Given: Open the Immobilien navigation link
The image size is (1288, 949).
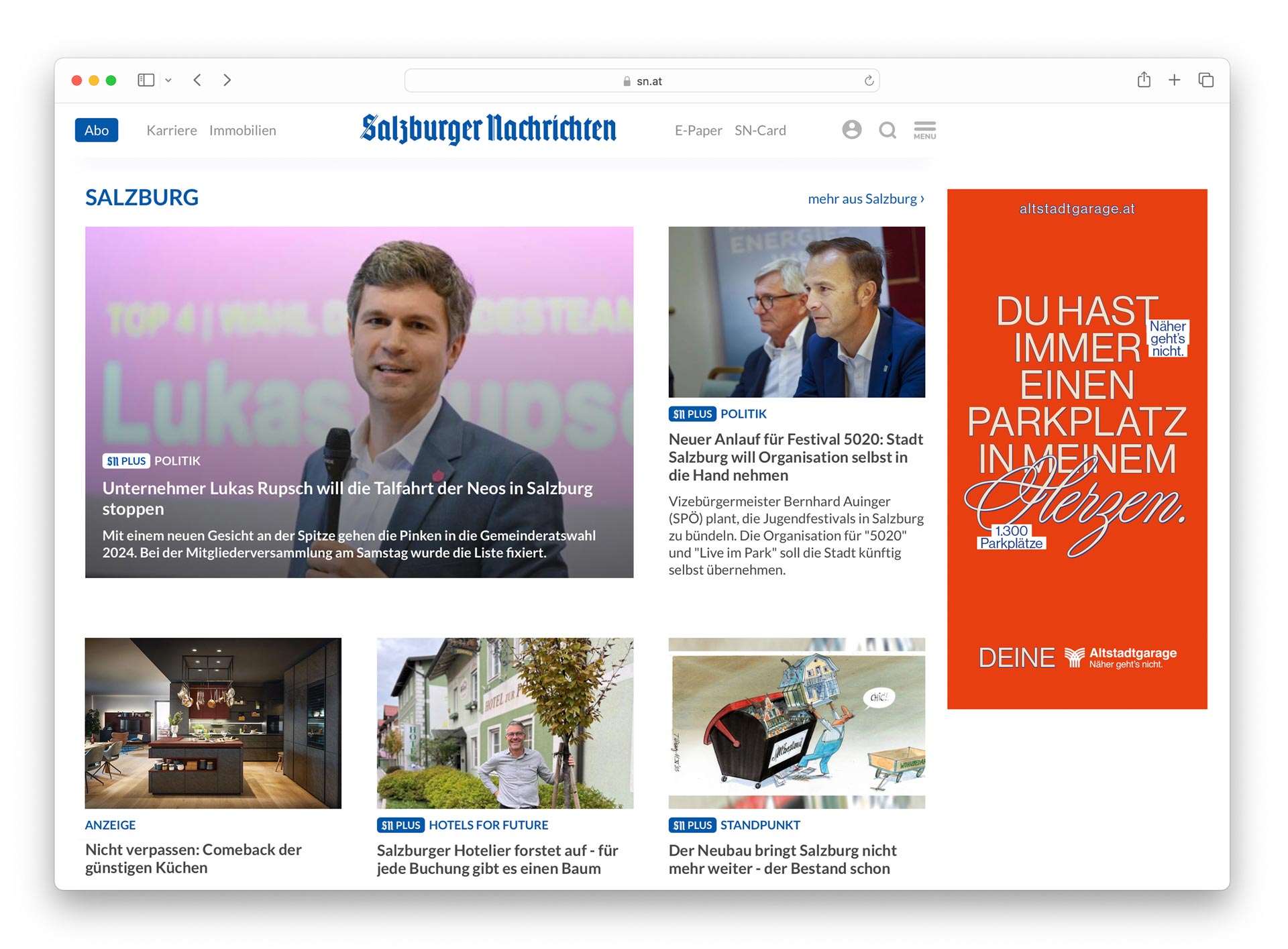Looking at the screenshot, I should 243,130.
